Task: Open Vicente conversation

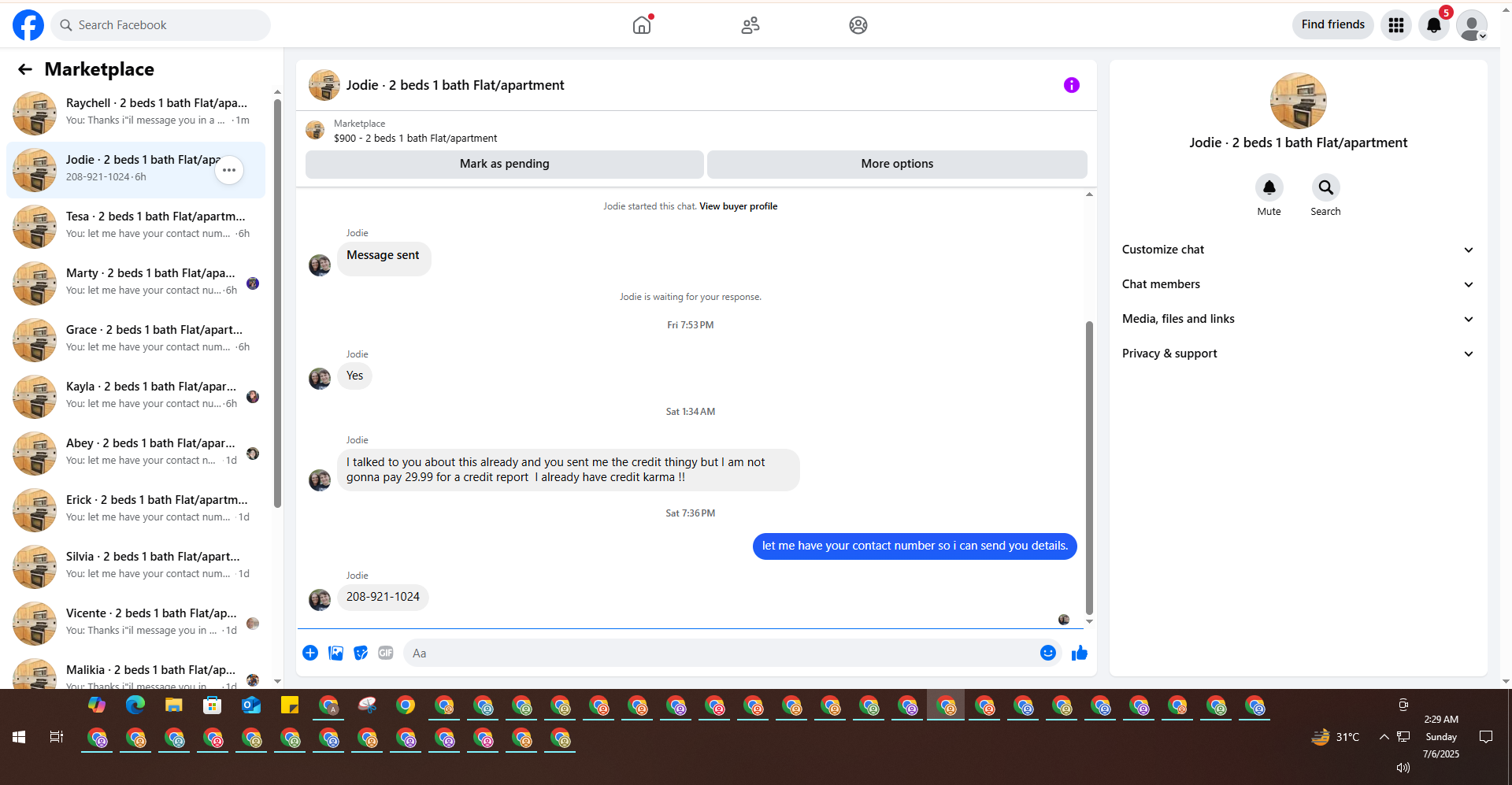Action: [x=135, y=624]
